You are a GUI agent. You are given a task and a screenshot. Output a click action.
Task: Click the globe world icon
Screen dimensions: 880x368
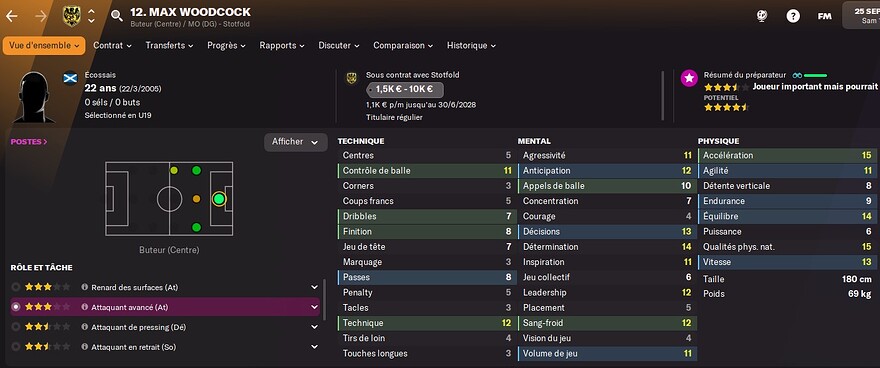tap(762, 16)
